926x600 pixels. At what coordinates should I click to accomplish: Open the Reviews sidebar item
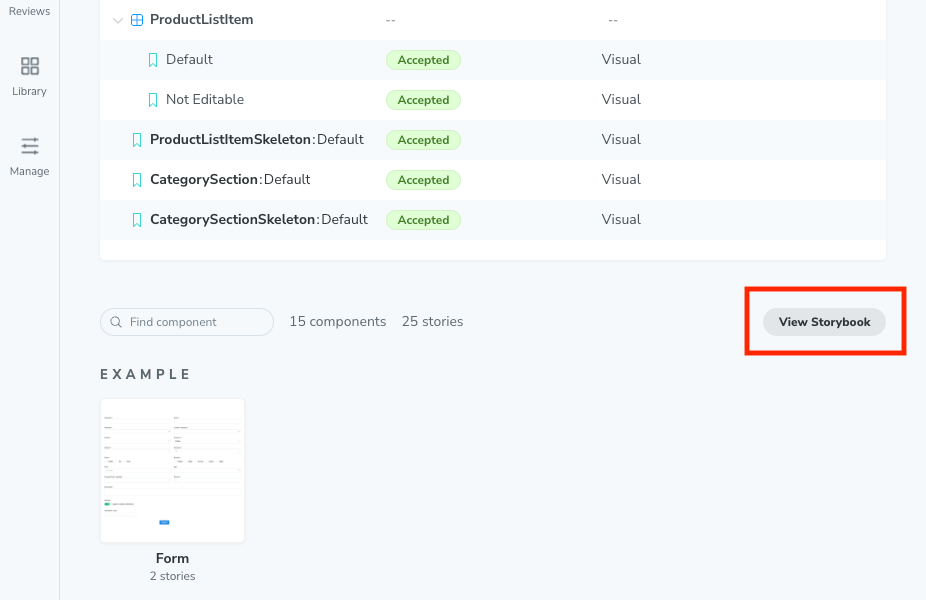pos(29,11)
